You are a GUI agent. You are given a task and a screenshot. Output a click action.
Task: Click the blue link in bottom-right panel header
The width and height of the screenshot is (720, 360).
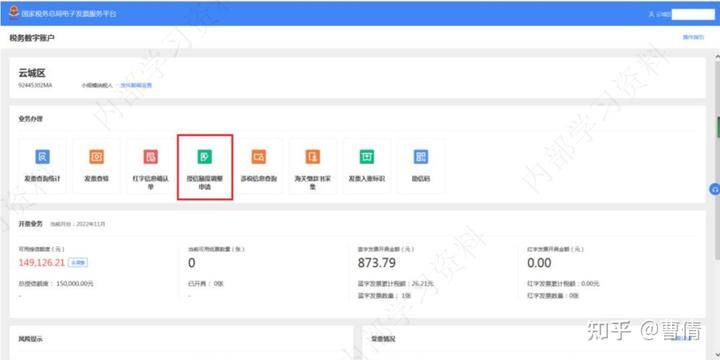click(682, 339)
